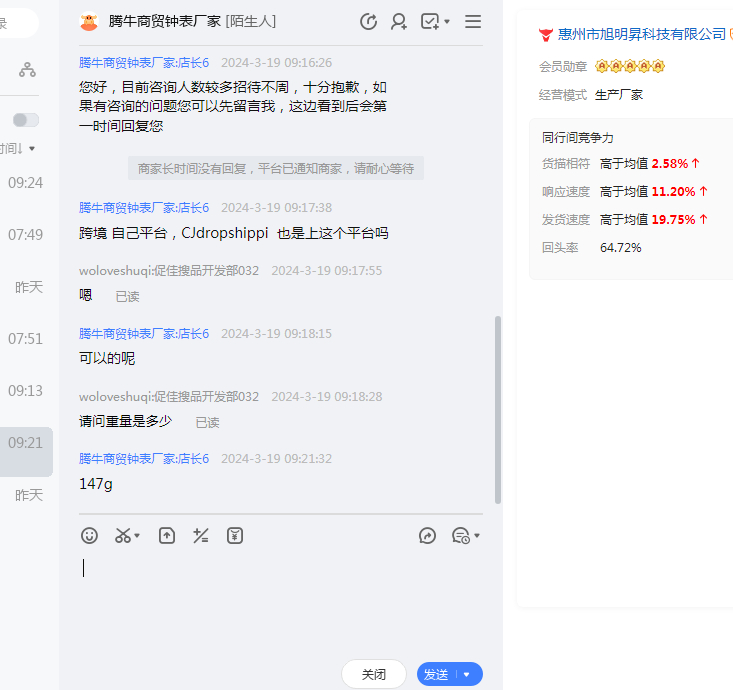The width and height of the screenshot is (733, 690).
Task: Open chat history clock icon in header
Action: (368, 22)
